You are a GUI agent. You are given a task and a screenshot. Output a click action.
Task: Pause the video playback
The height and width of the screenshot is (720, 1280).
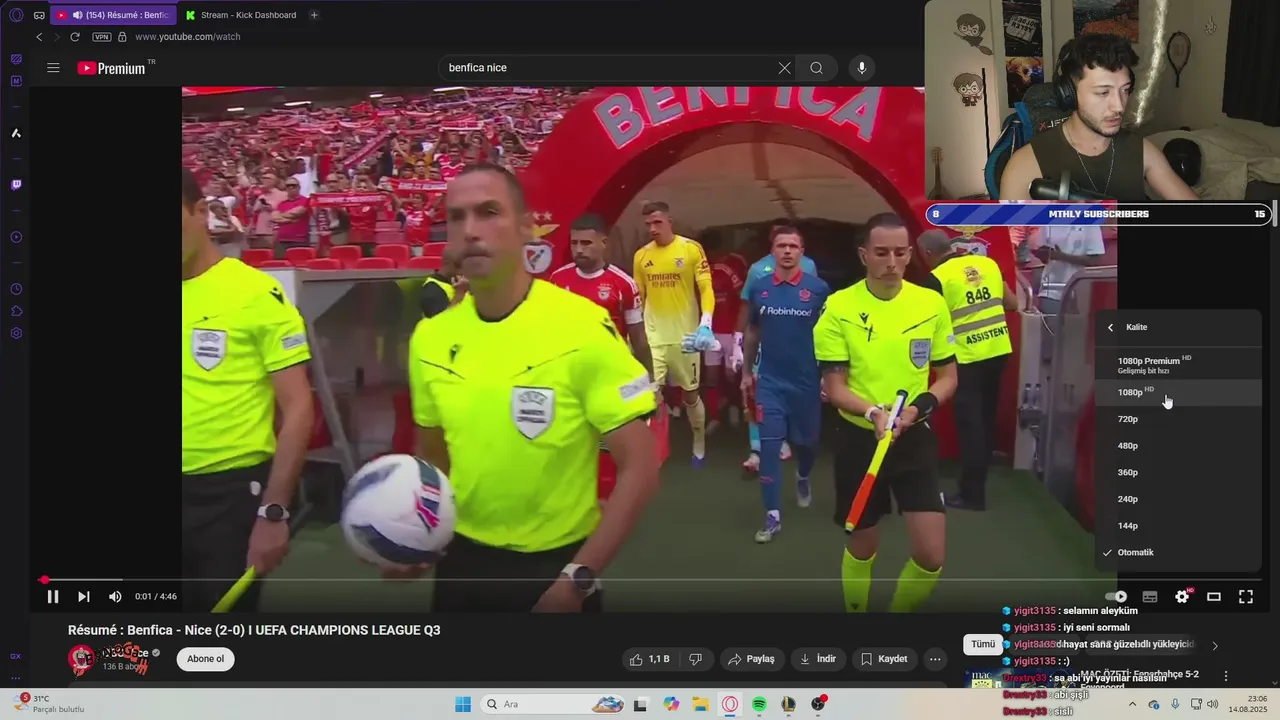point(53,597)
